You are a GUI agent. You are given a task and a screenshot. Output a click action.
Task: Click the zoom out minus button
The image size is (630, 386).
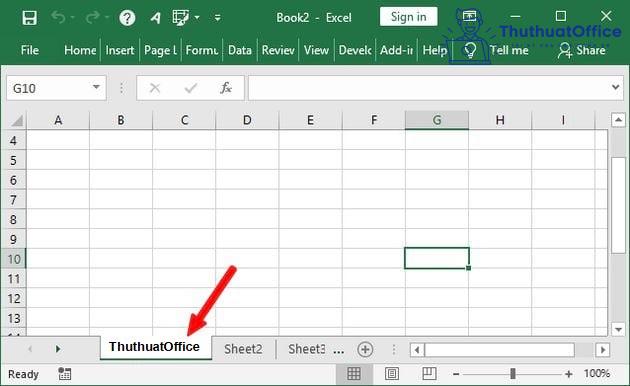(x=456, y=374)
